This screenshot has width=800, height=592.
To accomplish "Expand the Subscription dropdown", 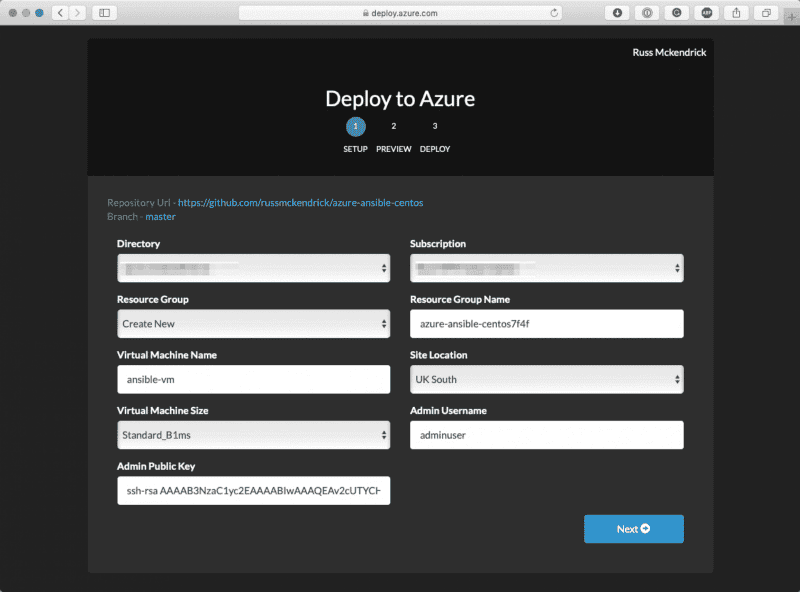I will tap(546, 268).
